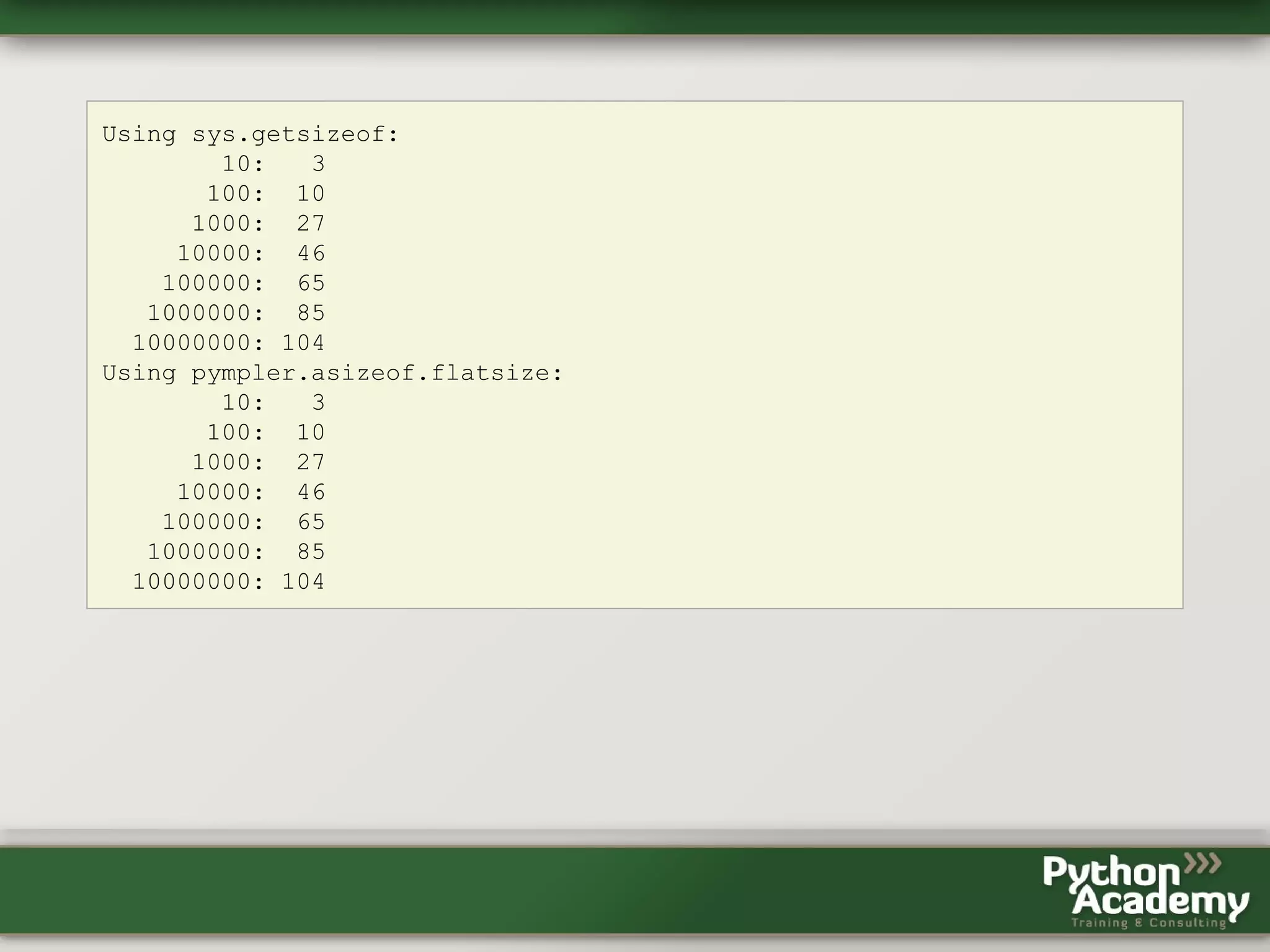Select the "10000000: 104" row under sys.getsizeof

pos(229,342)
